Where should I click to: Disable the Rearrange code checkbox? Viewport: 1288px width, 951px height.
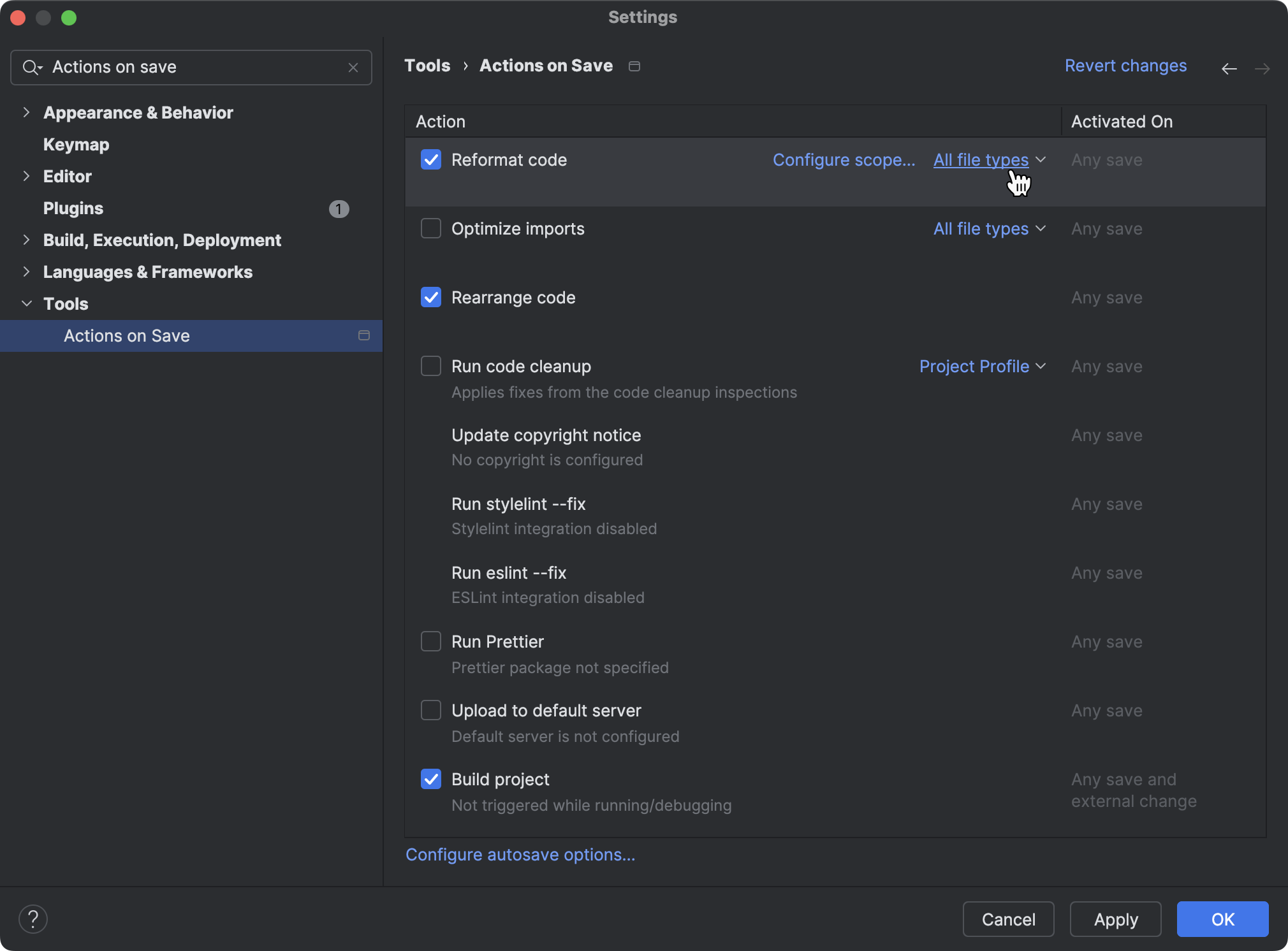point(430,297)
